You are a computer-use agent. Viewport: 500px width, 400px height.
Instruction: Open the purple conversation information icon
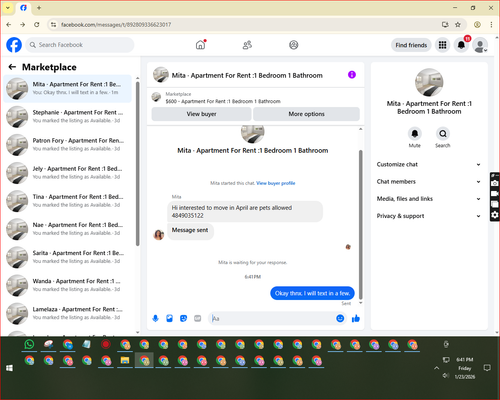(352, 75)
